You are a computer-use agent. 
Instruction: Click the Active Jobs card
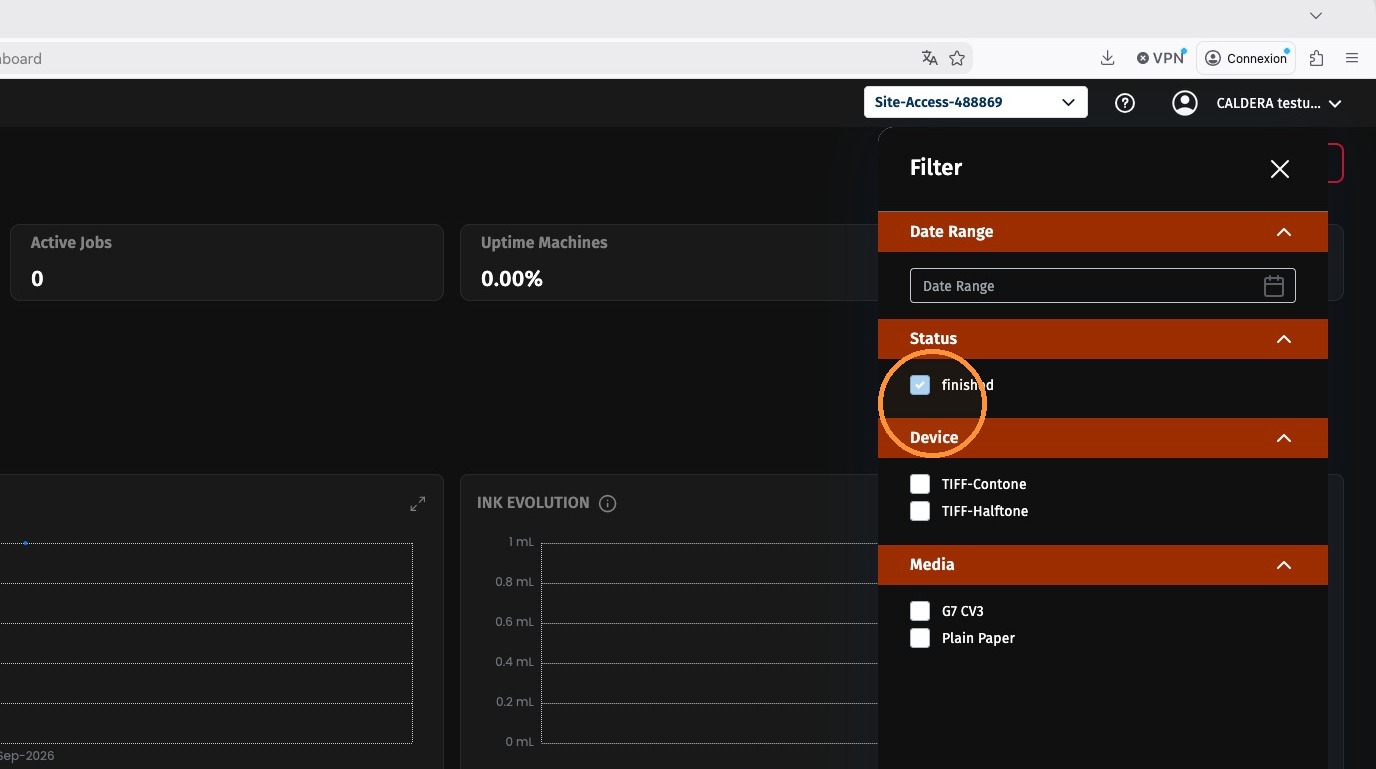click(227, 262)
